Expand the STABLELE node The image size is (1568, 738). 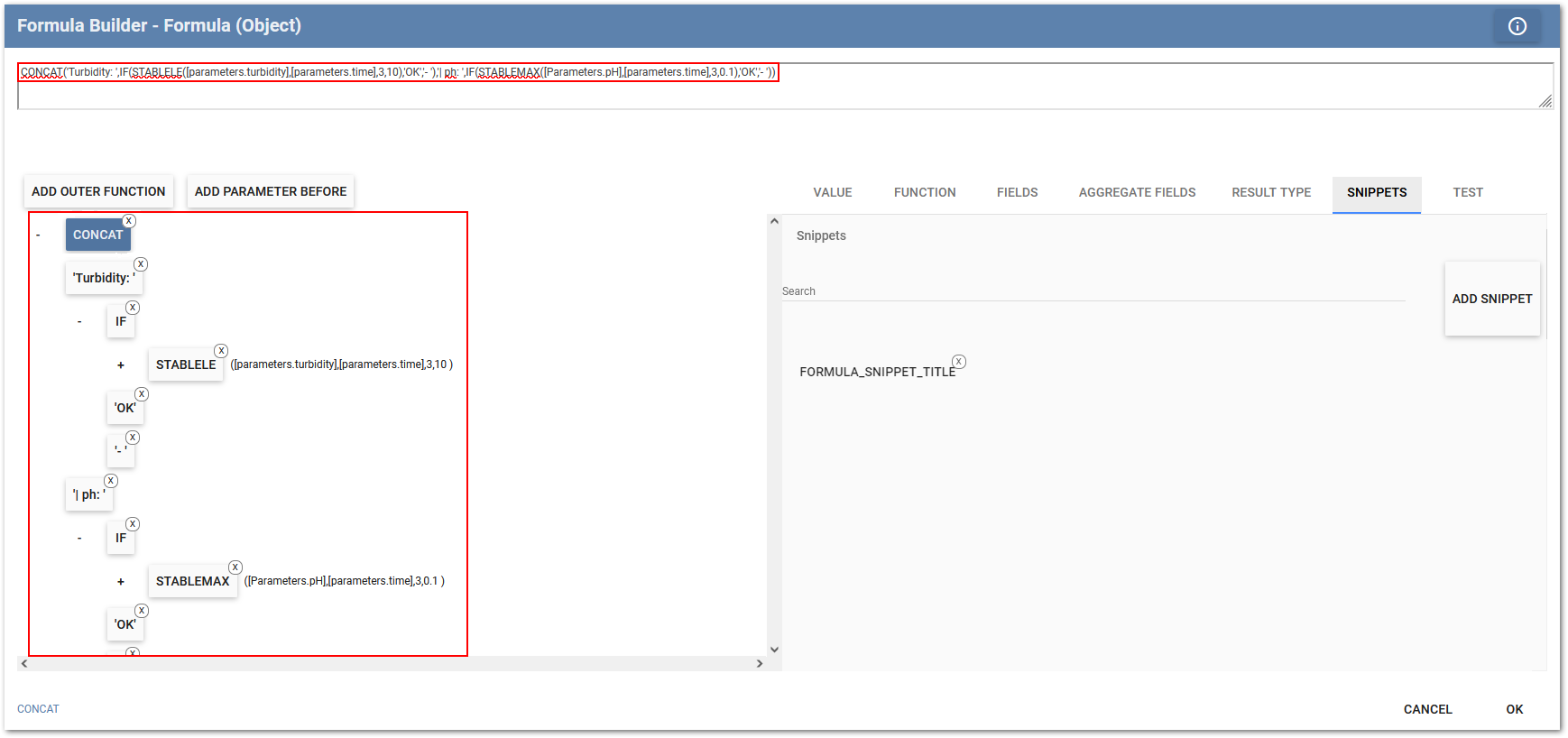pyautogui.click(x=121, y=365)
